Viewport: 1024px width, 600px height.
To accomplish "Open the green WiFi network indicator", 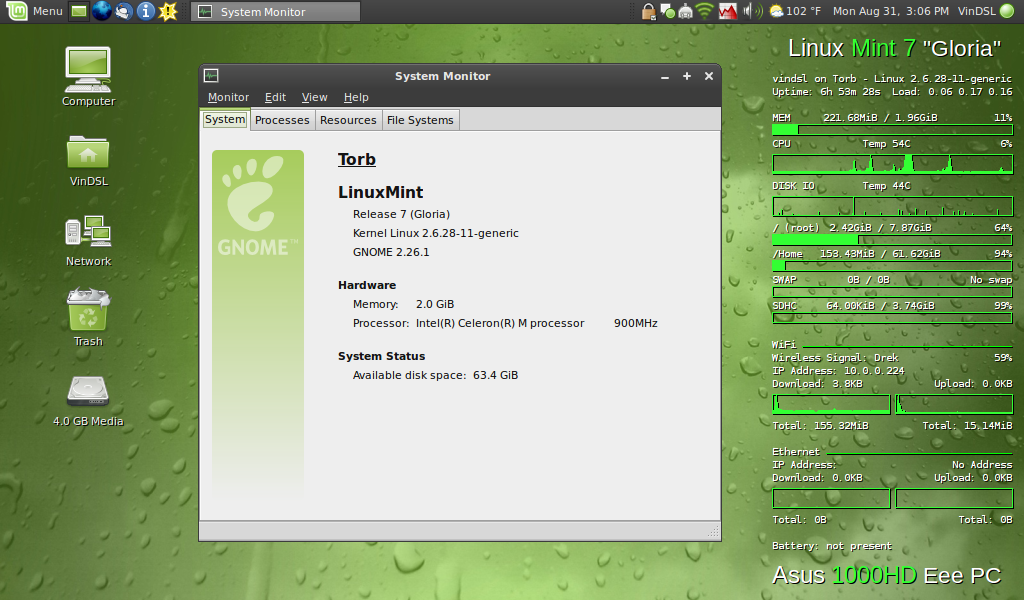I will pyautogui.click(x=705, y=11).
